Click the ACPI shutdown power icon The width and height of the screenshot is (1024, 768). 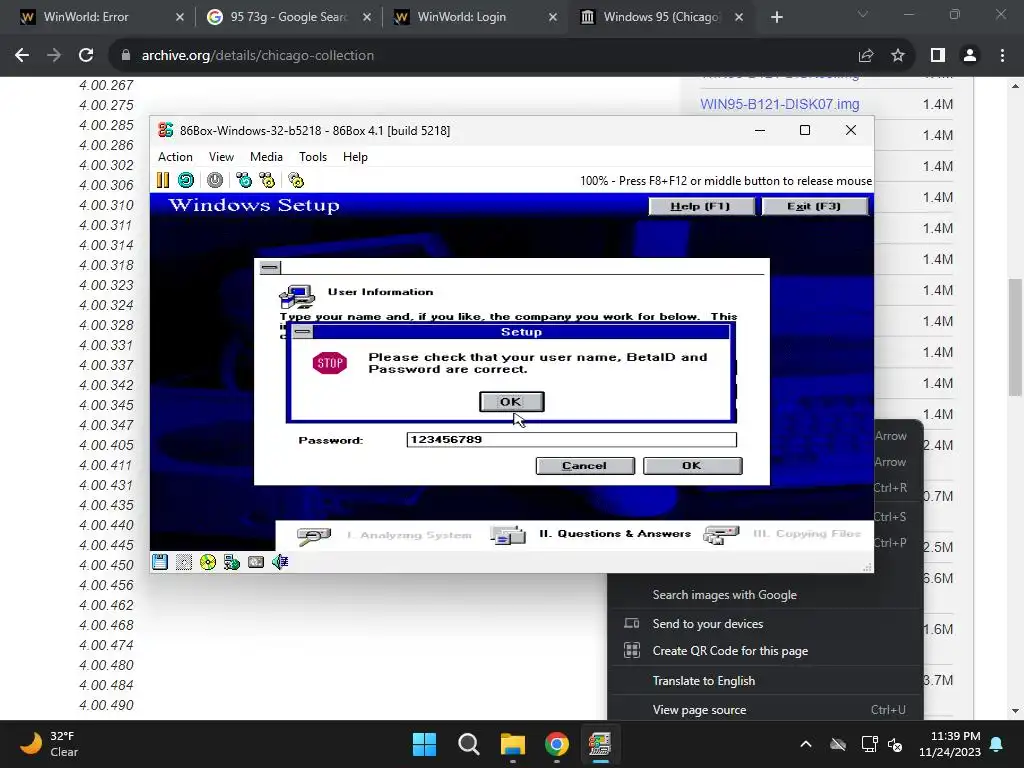[x=215, y=180]
